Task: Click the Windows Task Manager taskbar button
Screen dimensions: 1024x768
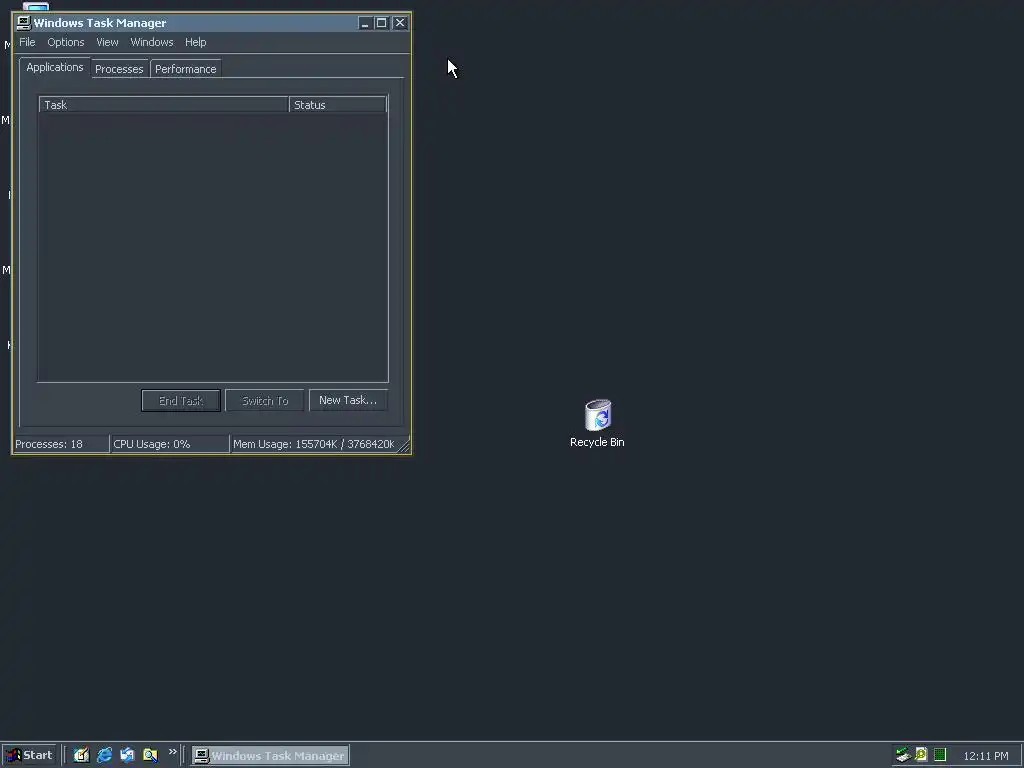Action: [x=270, y=756]
